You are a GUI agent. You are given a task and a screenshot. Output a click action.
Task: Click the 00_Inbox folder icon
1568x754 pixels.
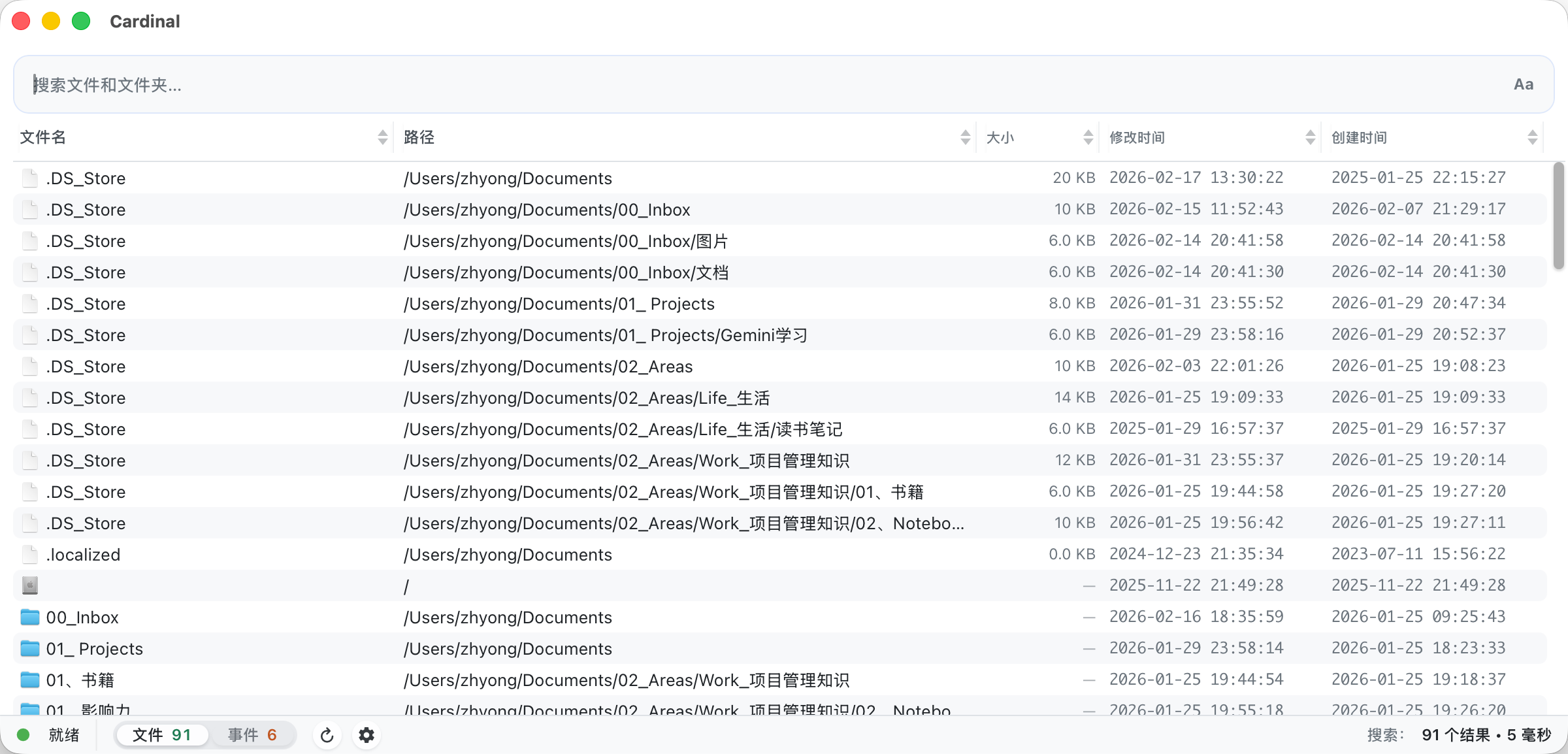point(29,617)
